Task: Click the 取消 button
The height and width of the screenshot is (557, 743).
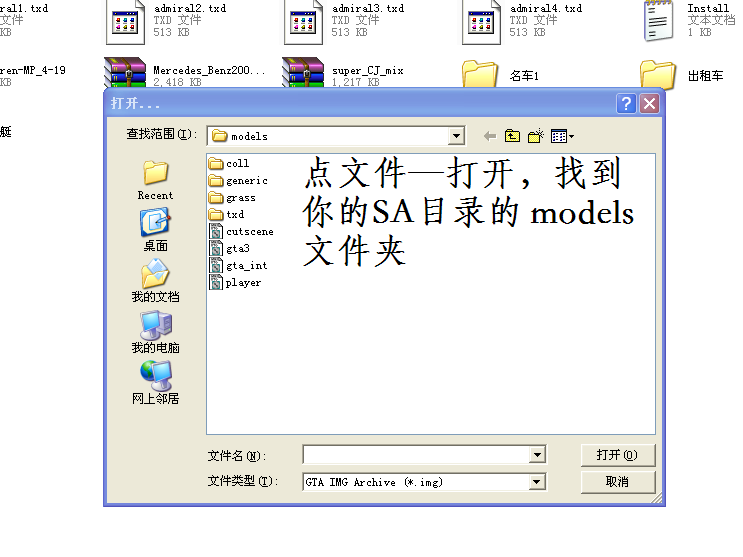Action: [x=617, y=481]
